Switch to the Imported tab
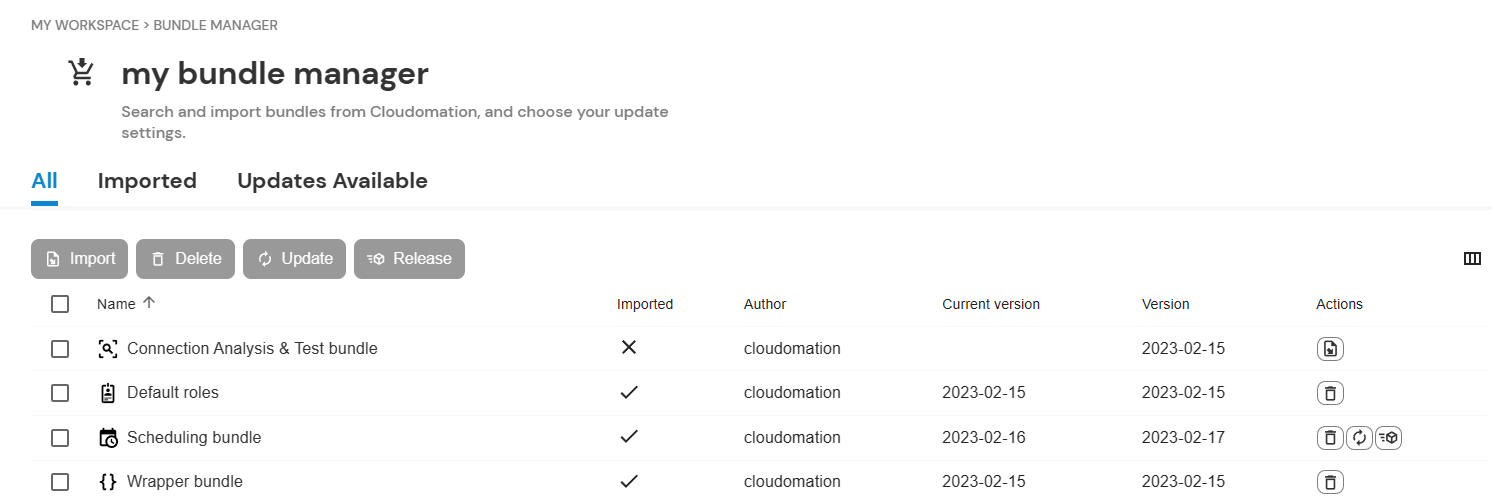This screenshot has width=1492, height=504. point(147,181)
